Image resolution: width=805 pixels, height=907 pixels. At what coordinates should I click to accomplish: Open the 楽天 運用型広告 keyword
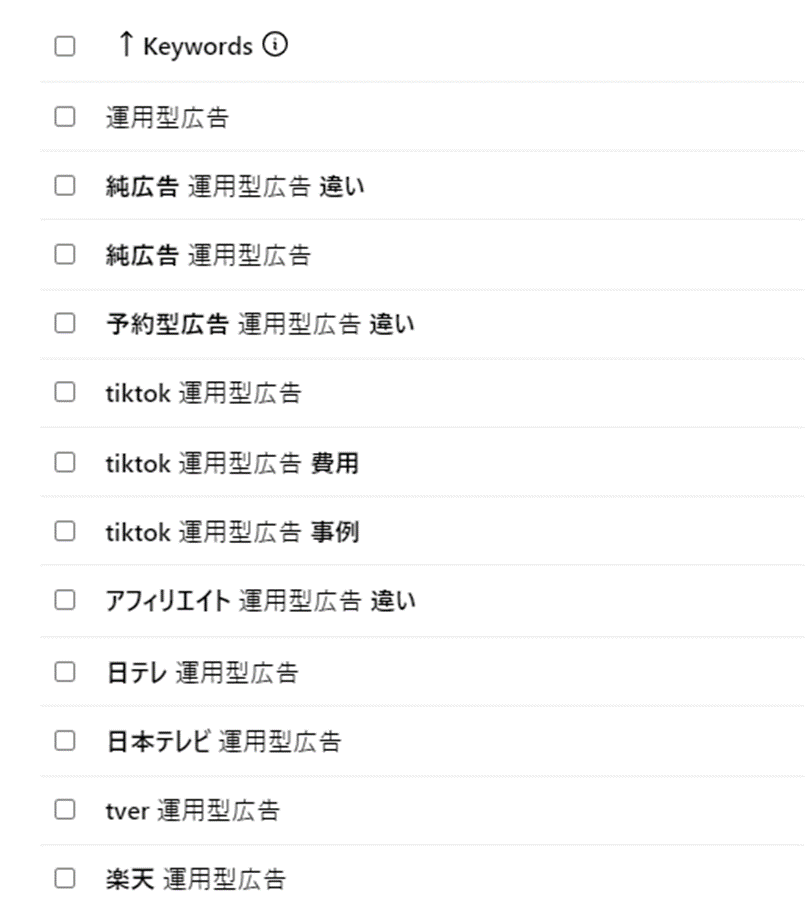(195, 879)
